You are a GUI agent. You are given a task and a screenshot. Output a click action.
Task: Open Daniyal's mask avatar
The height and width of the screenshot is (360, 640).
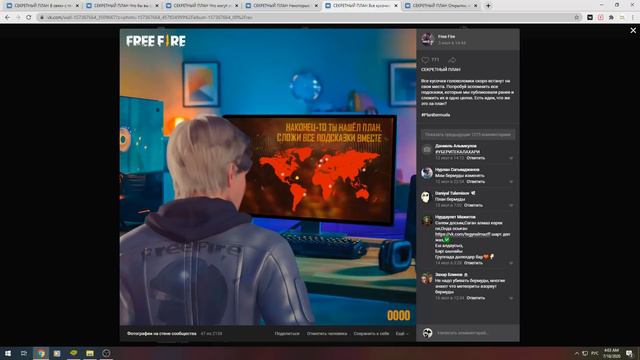point(427,197)
